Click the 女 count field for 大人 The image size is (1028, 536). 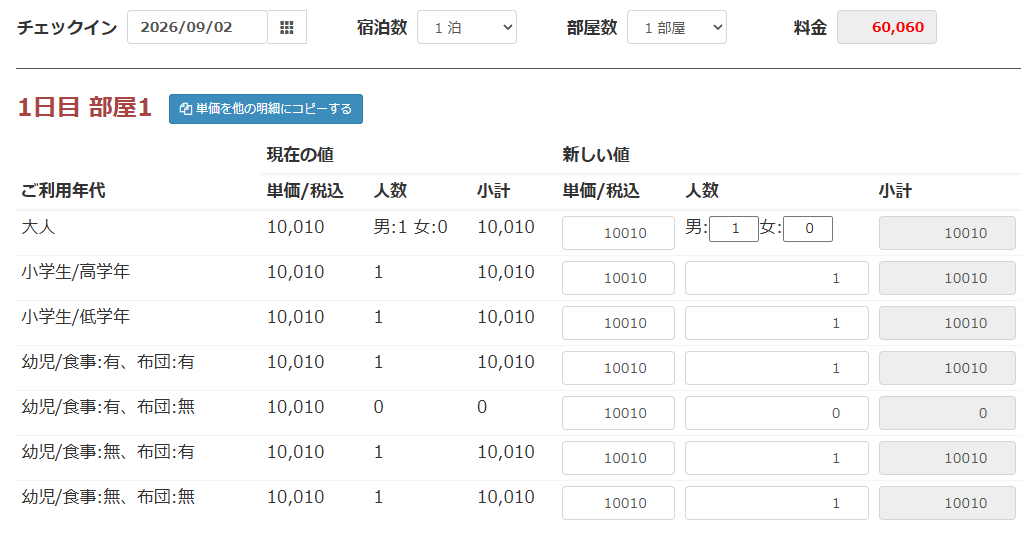click(x=808, y=229)
